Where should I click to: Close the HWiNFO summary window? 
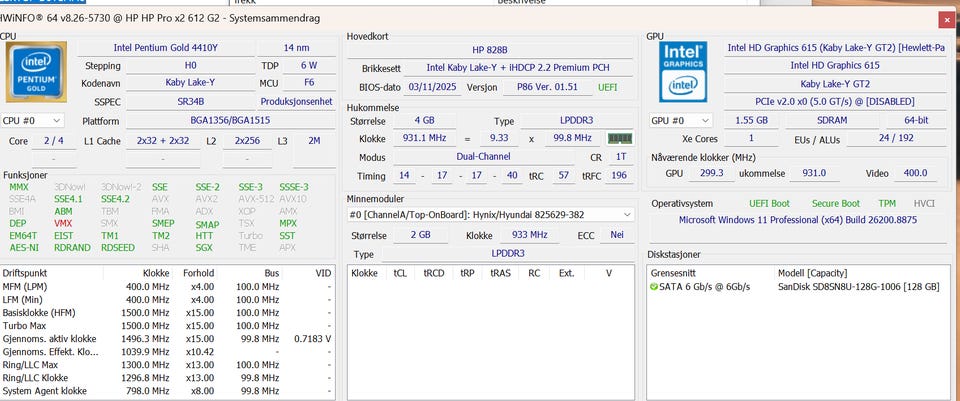click(x=948, y=20)
